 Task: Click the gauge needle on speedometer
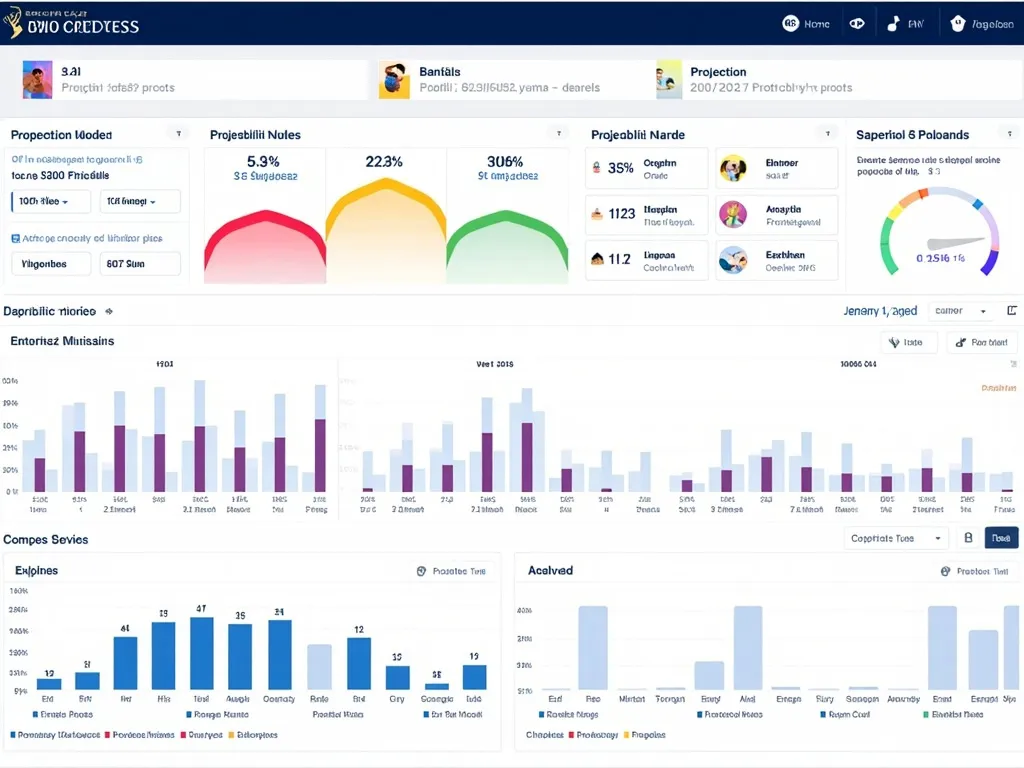(956, 243)
